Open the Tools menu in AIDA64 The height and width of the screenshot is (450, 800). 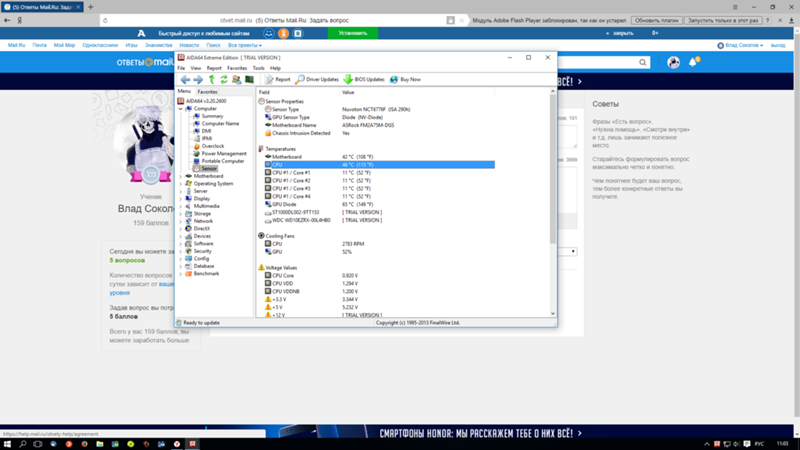pyautogui.click(x=259, y=68)
